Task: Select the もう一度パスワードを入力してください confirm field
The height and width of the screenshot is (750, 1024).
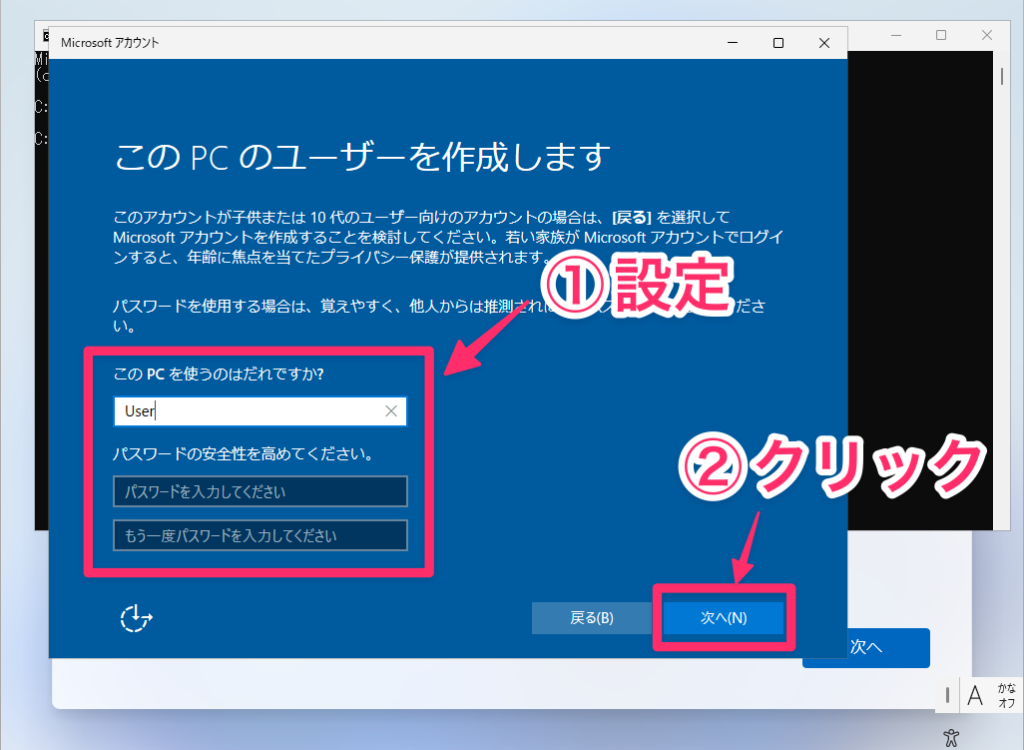Action: pyautogui.click(x=260, y=536)
